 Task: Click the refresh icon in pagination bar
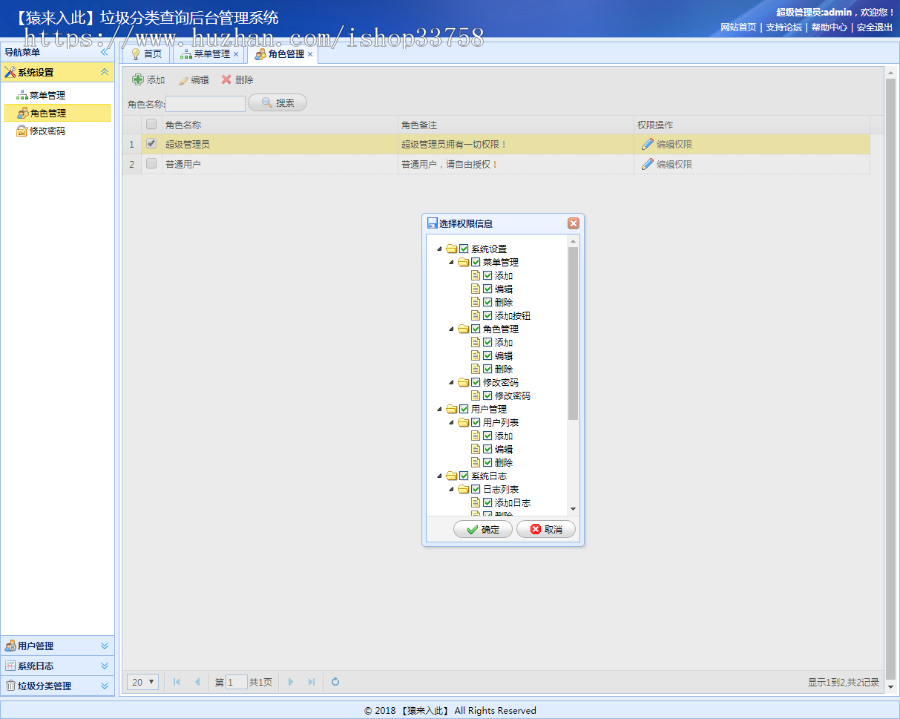tap(334, 681)
